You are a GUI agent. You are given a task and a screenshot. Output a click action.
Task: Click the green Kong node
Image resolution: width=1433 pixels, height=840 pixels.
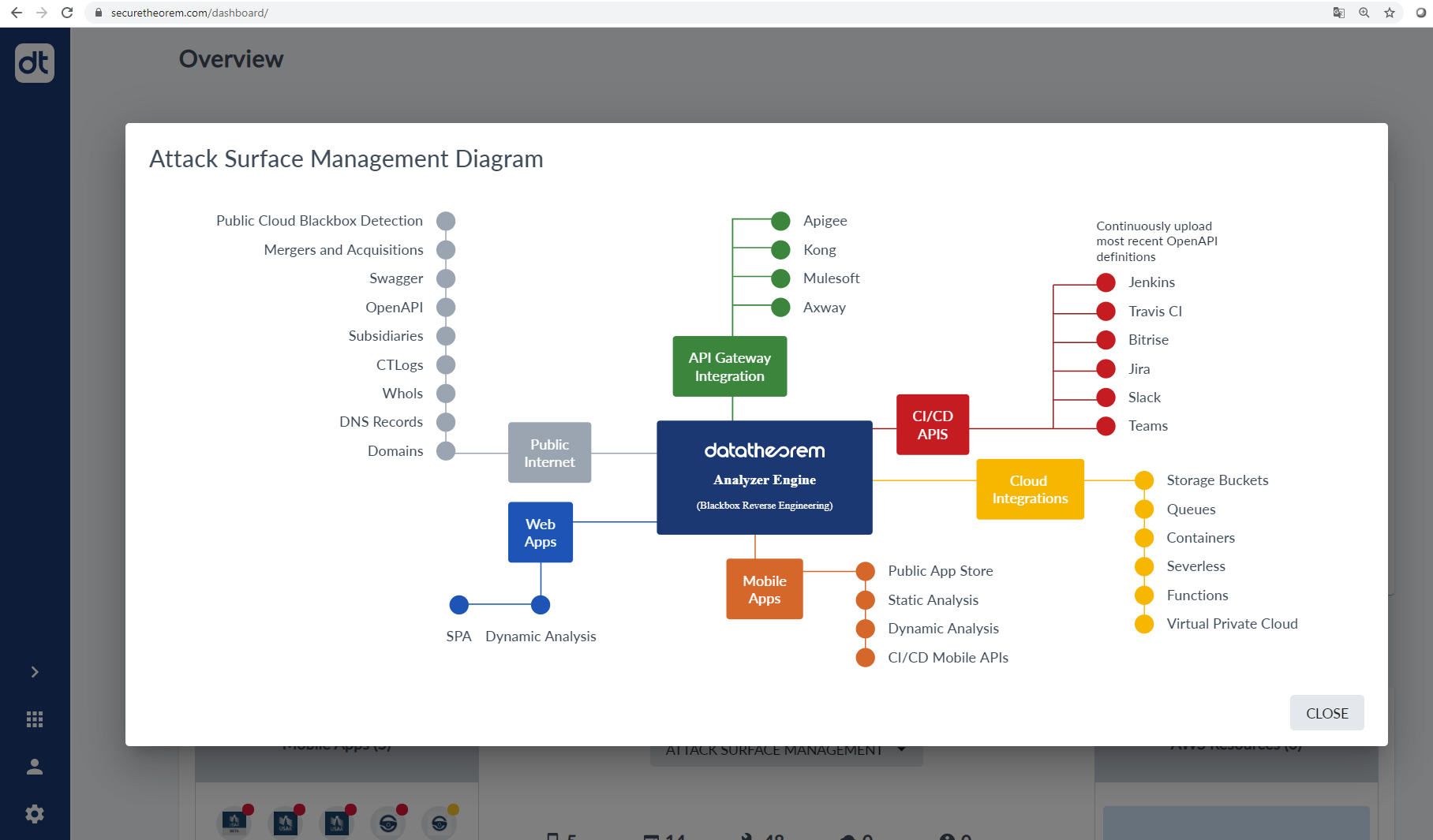[780, 250]
